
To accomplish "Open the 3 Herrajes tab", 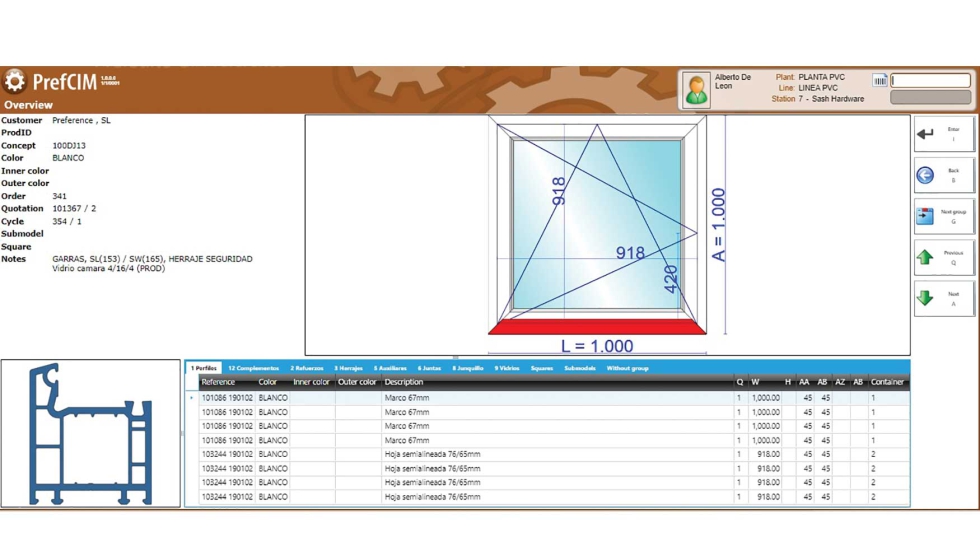I will coord(348,368).
